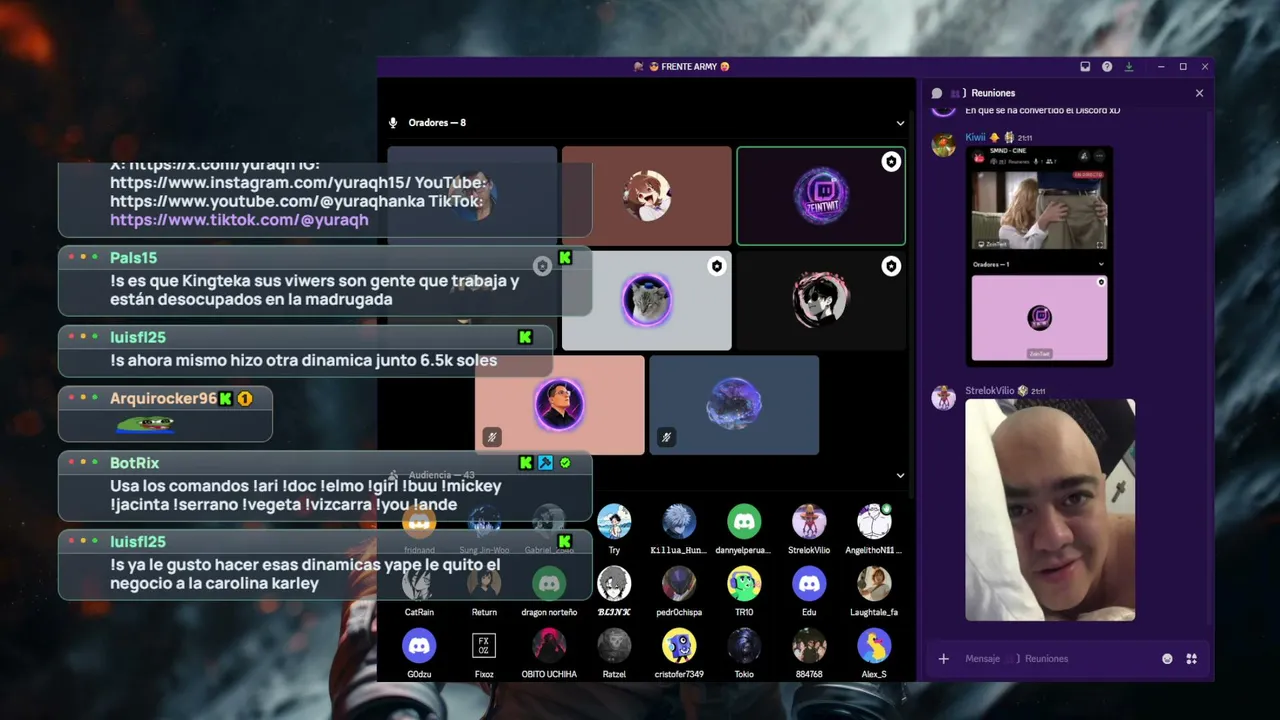Screen dimensions: 1280x720
Task: Select the cat avatar speaker tile
Action: pyautogui.click(x=646, y=300)
